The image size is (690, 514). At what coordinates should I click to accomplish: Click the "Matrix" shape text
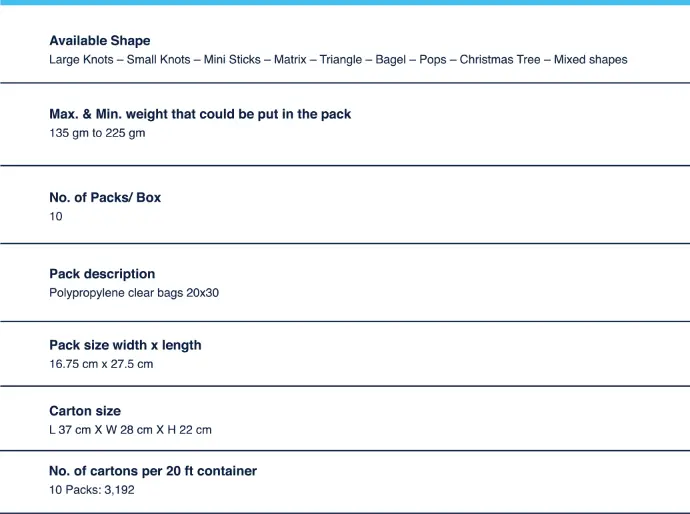(x=290, y=60)
